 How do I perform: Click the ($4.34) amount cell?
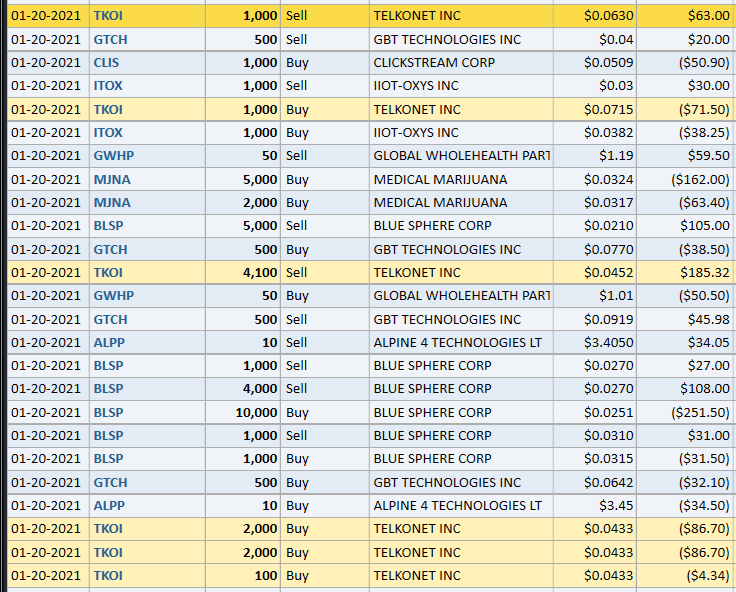[x=685, y=575]
